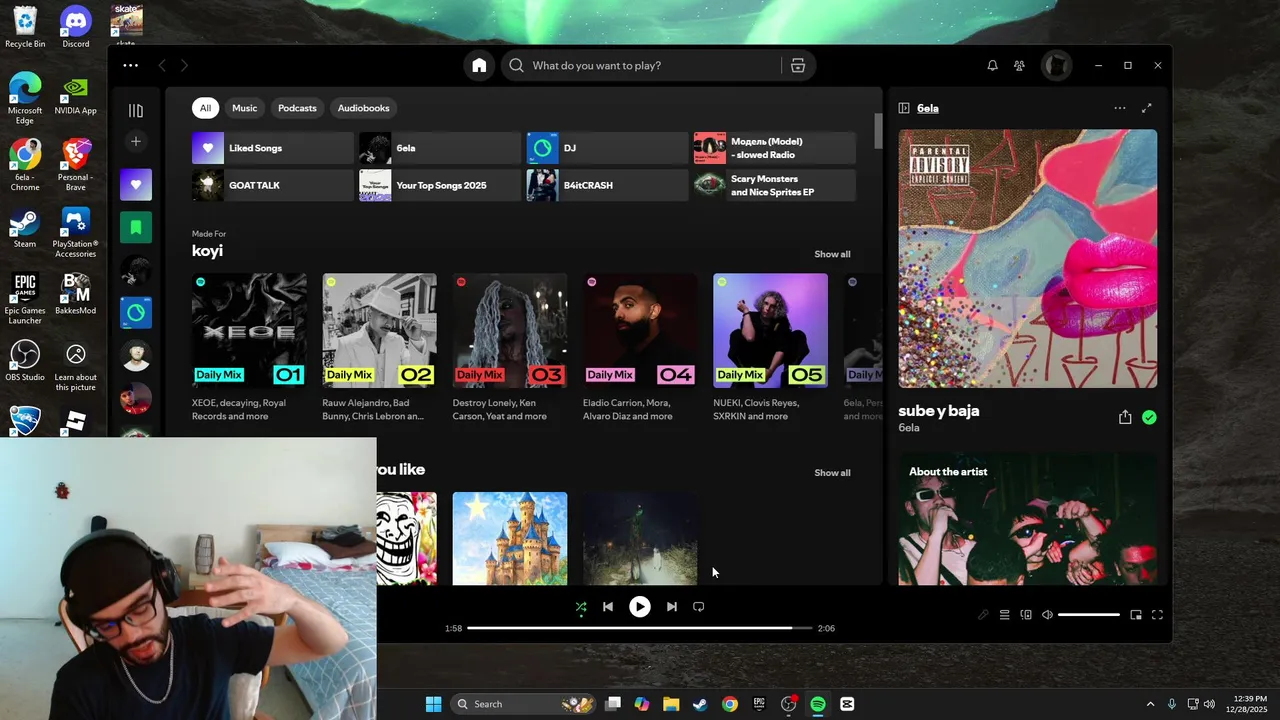Click the 6ela header link in Now Playing

pyautogui.click(x=928, y=108)
